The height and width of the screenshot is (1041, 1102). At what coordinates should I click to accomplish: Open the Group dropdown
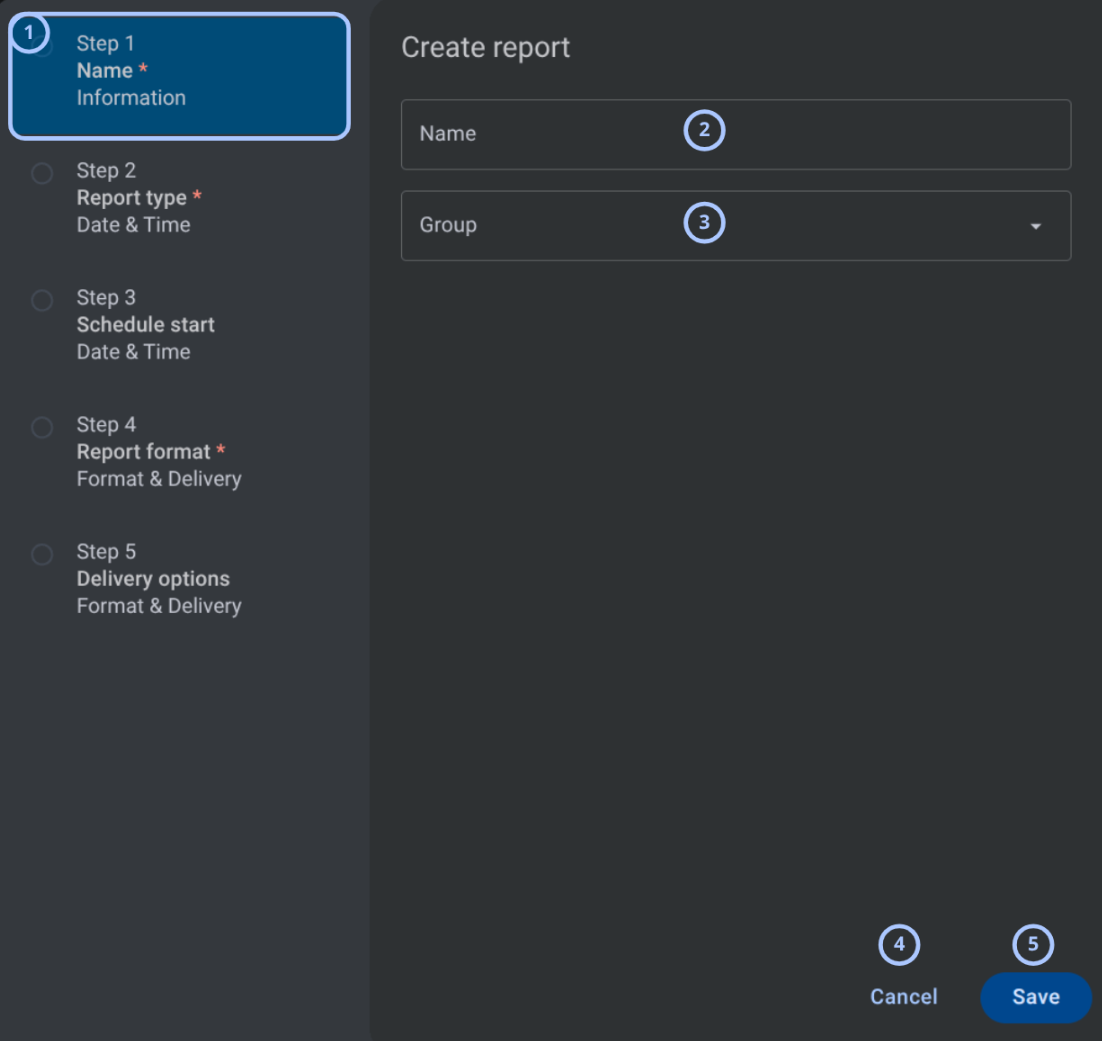point(736,226)
